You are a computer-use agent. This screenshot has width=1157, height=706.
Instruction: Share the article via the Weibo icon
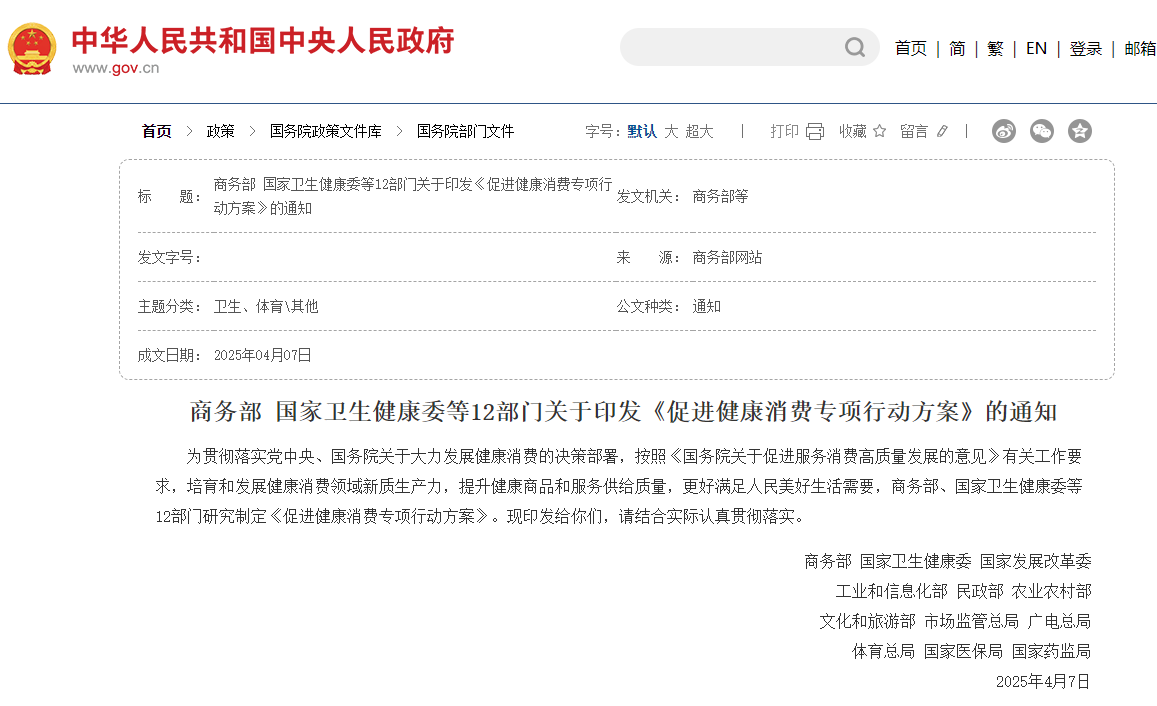[x=1004, y=131]
